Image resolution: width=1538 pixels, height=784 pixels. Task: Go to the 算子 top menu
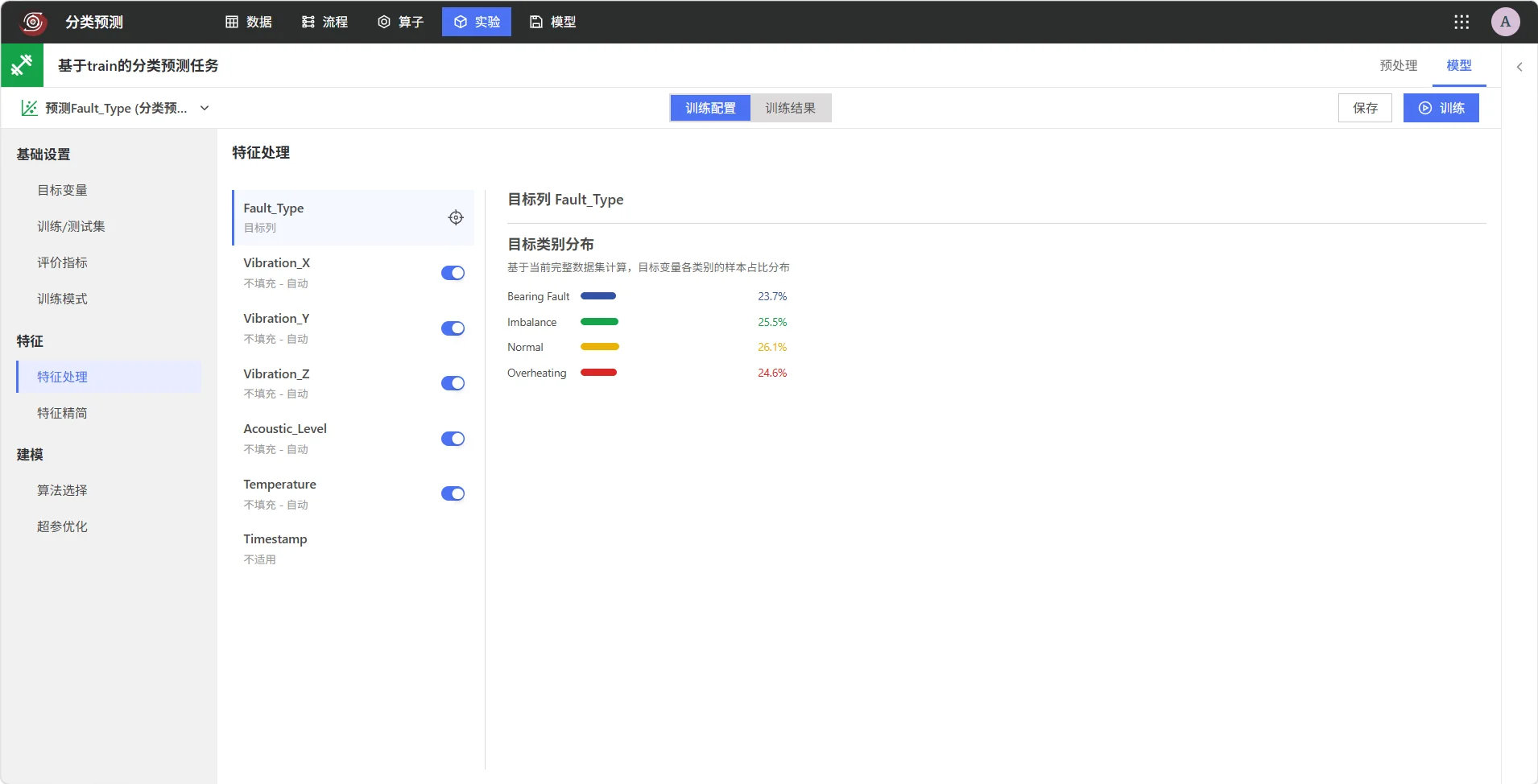click(x=400, y=22)
